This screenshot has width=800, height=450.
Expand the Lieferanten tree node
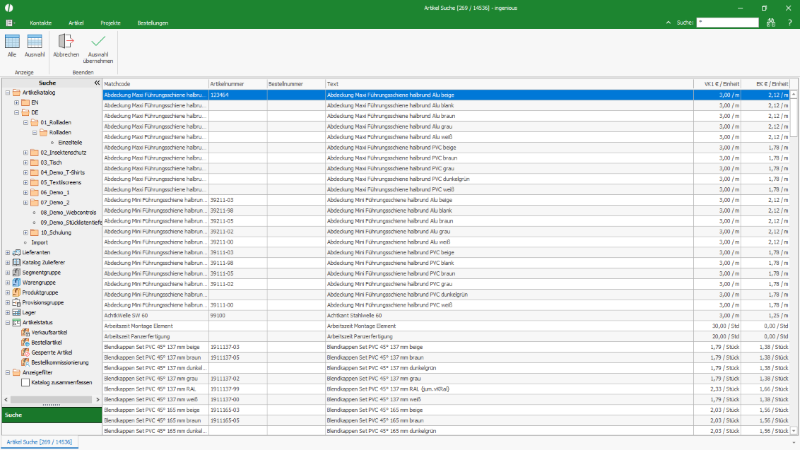[8, 253]
